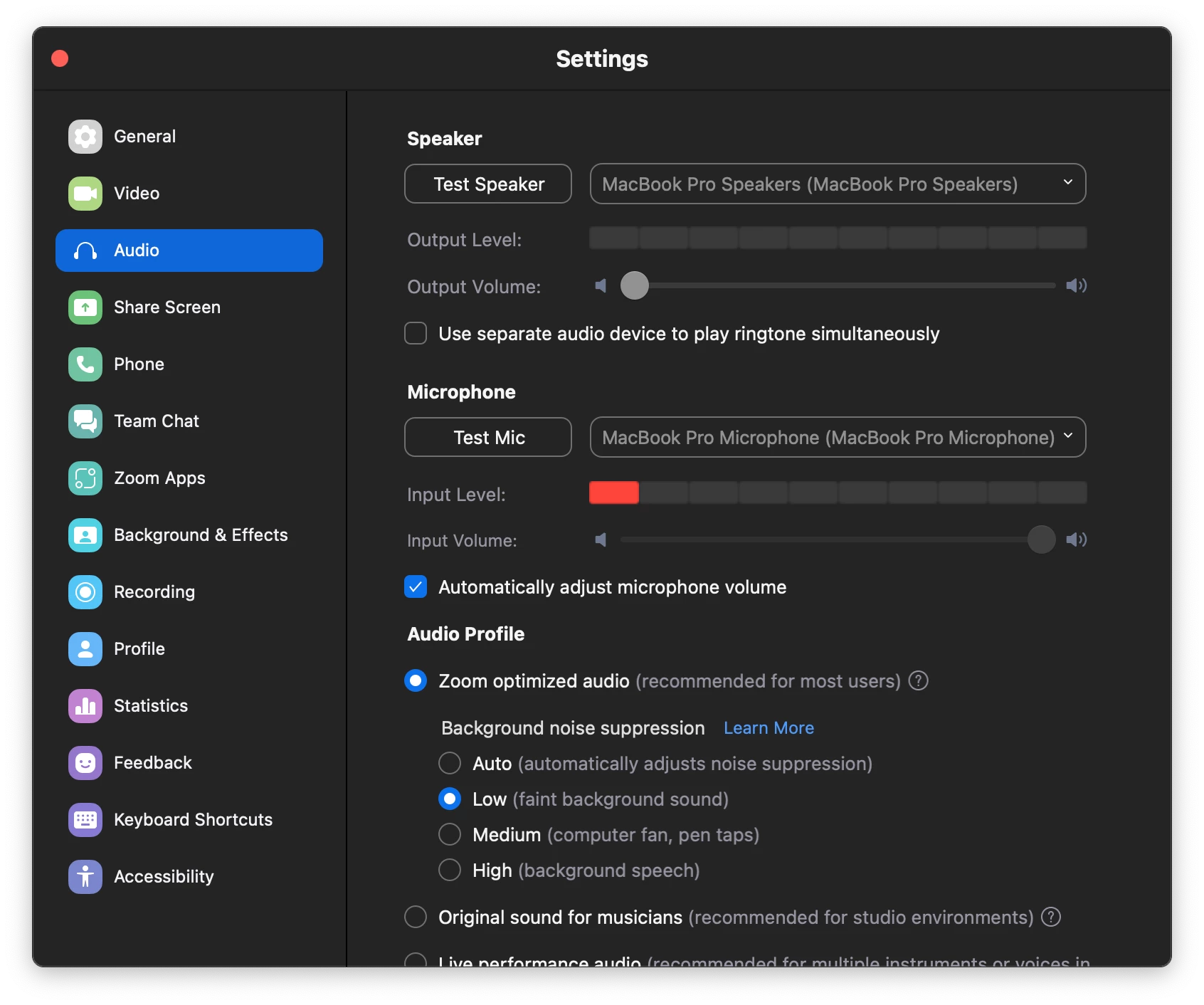Viewport: 1204px width, 1005px height.
Task: Open Phone settings
Action: (189, 364)
